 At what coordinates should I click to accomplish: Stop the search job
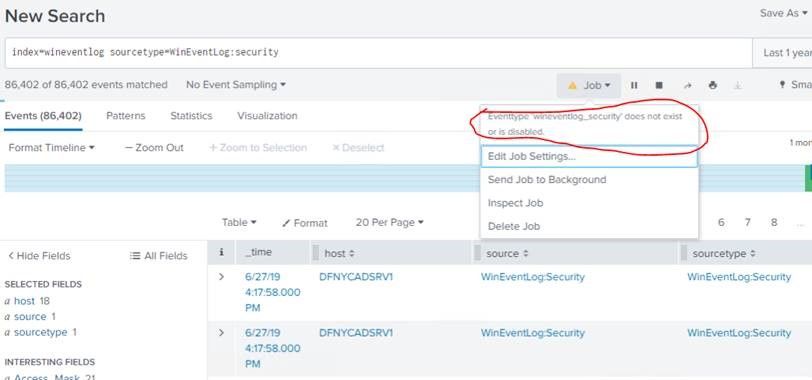[659, 85]
